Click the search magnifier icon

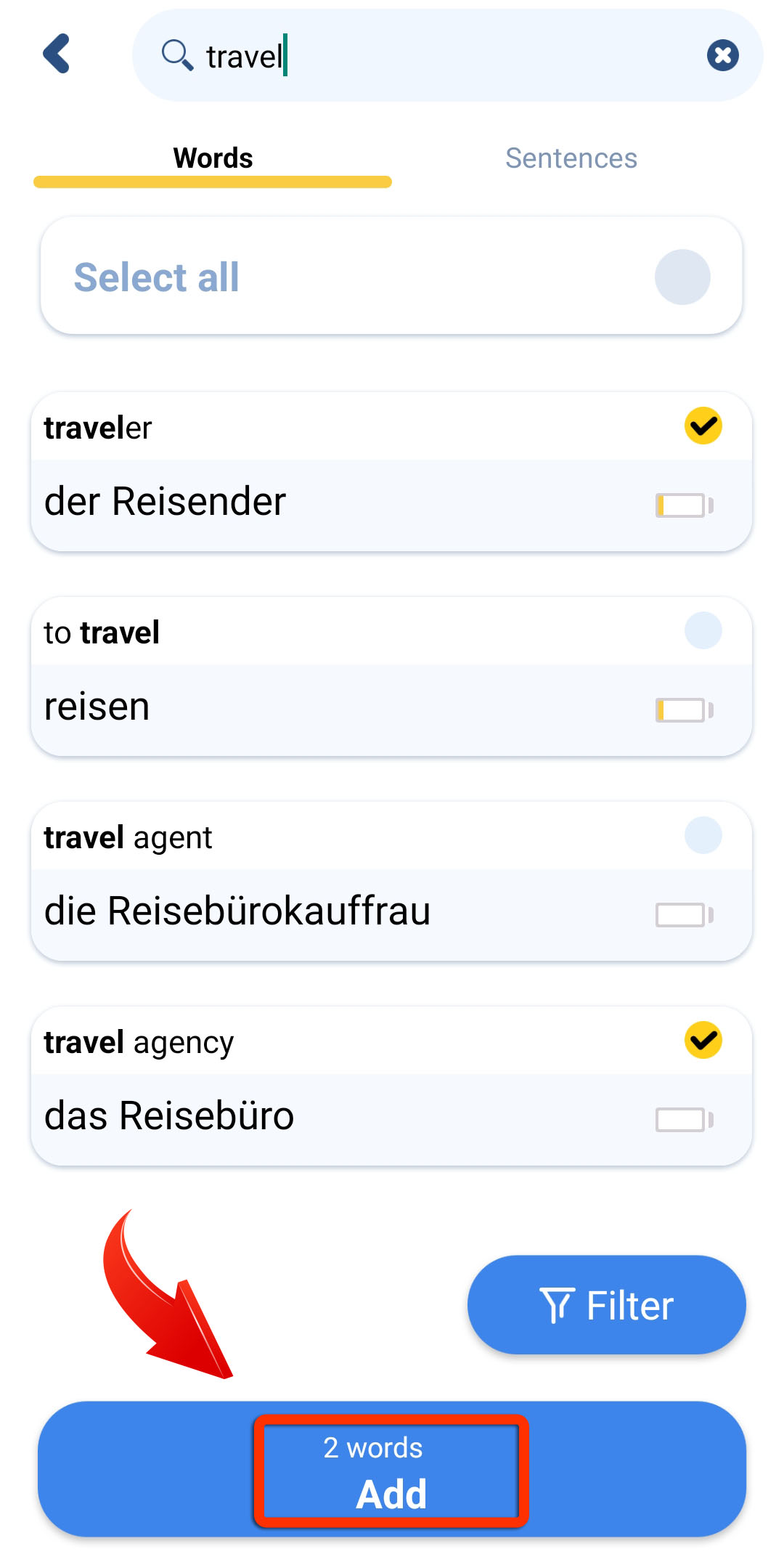pos(177,55)
